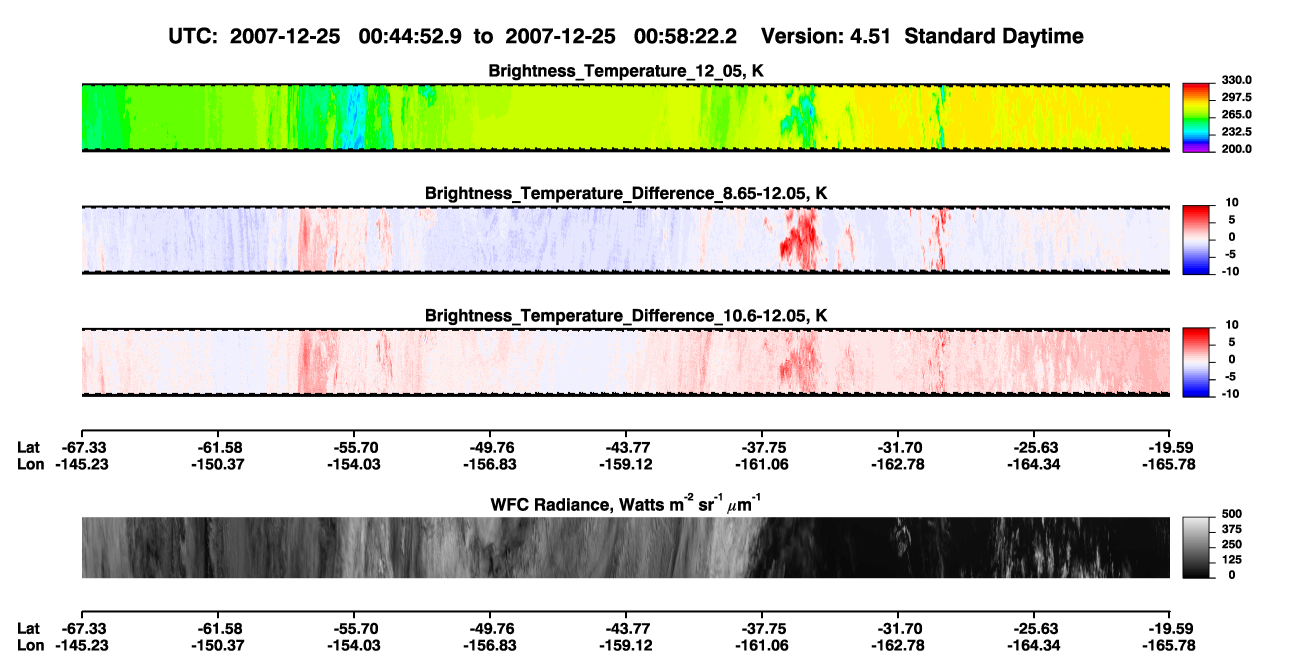1300x667 pixels.
Task: Click the Brightness_Temperature_12_05, K panel title
Action: (626, 71)
